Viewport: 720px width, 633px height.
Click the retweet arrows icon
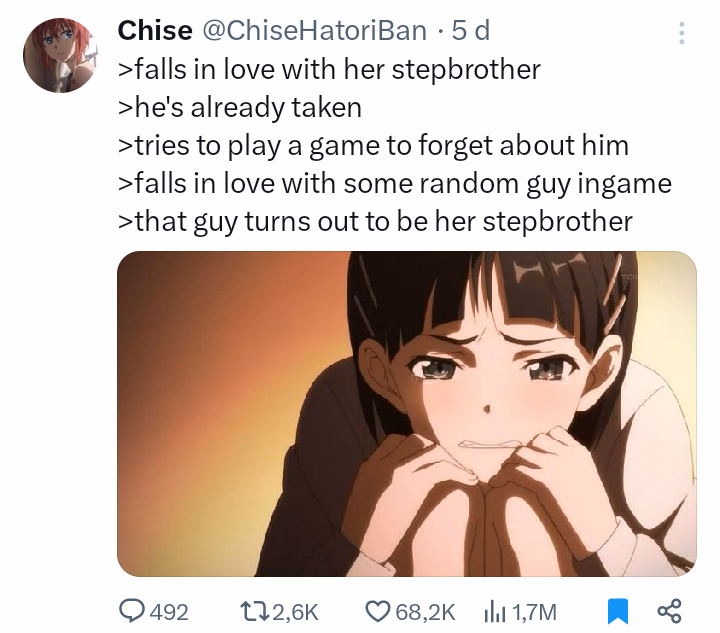255,611
